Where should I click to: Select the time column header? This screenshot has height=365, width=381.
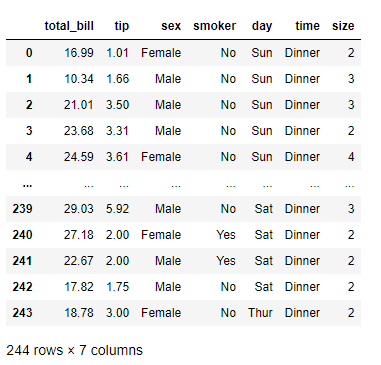(307, 26)
